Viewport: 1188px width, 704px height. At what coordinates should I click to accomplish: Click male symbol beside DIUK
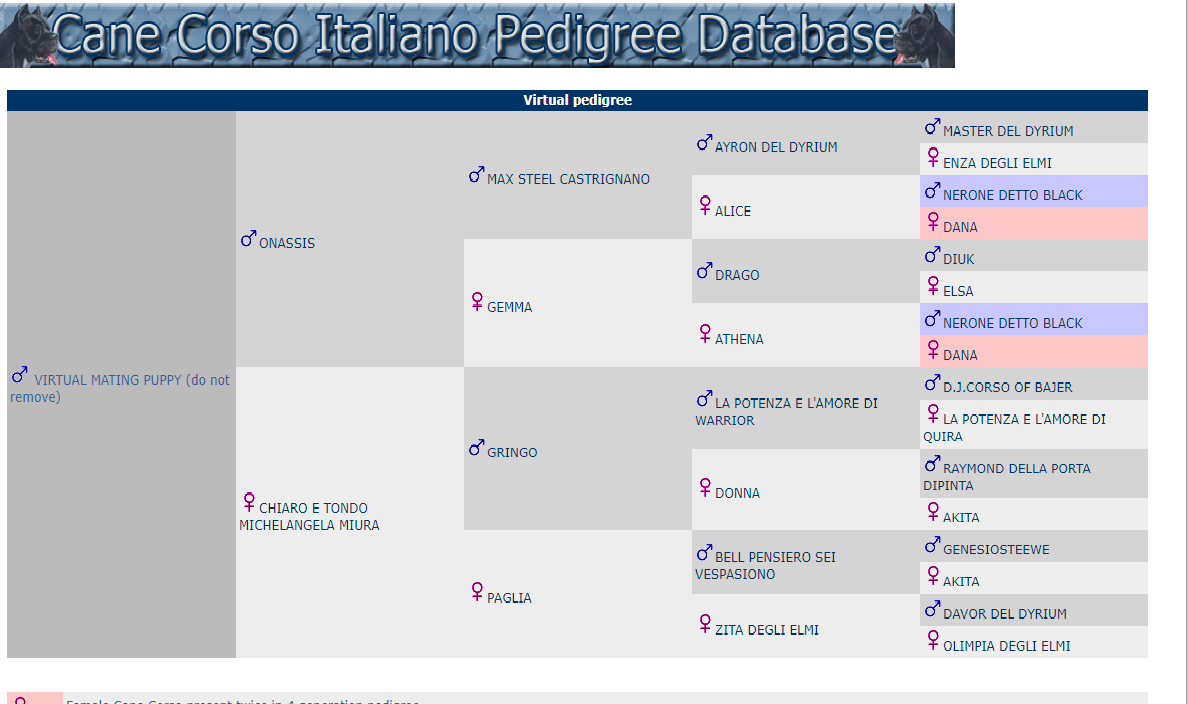pyautogui.click(x=933, y=255)
